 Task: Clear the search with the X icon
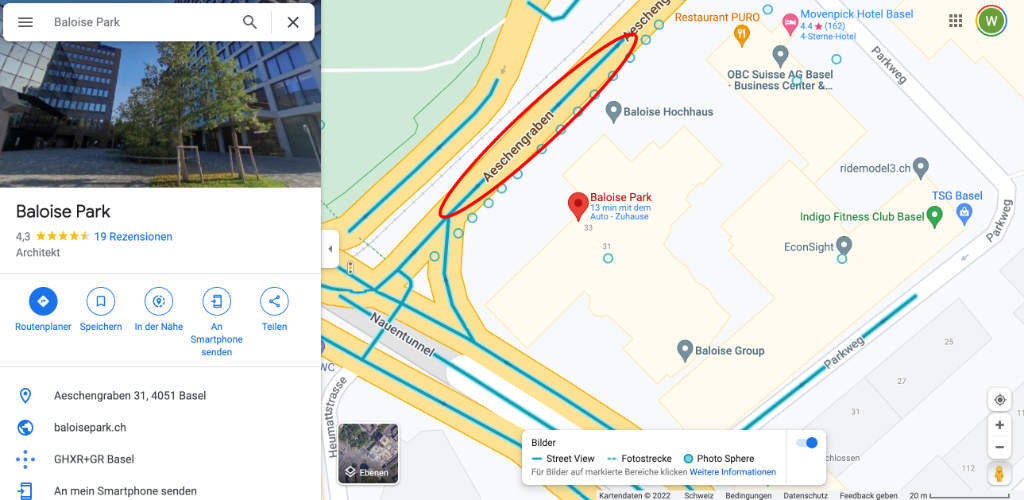tap(293, 22)
